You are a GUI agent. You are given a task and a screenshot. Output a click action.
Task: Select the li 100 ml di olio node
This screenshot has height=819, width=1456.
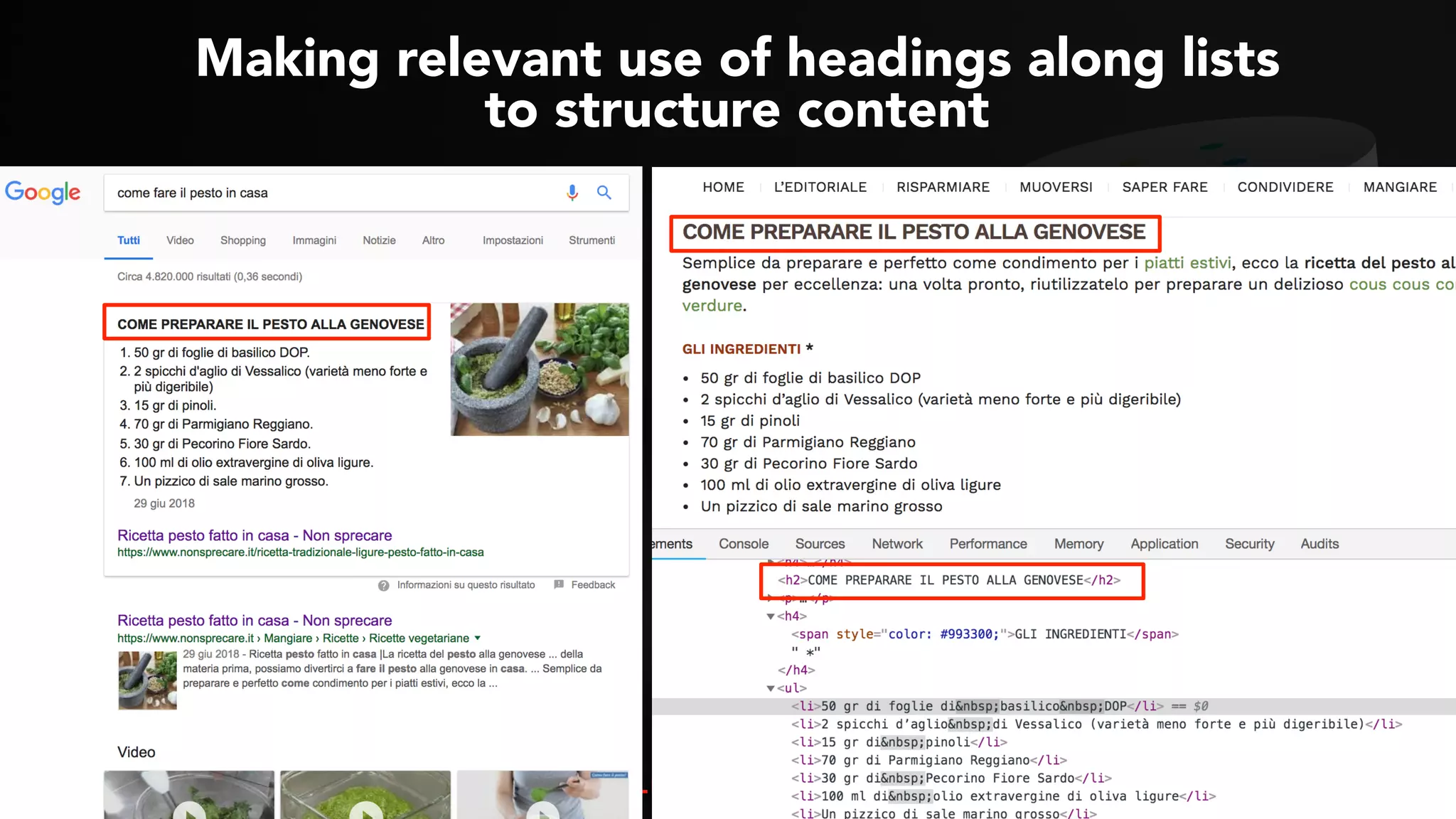pyautogui.click(x=1003, y=796)
